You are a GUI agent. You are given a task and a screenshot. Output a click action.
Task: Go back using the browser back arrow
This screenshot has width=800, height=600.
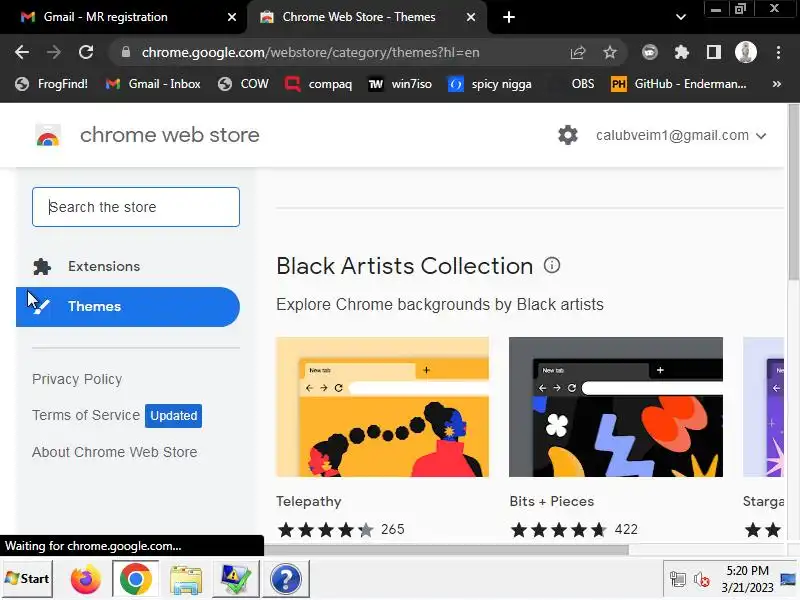(22, 52)
